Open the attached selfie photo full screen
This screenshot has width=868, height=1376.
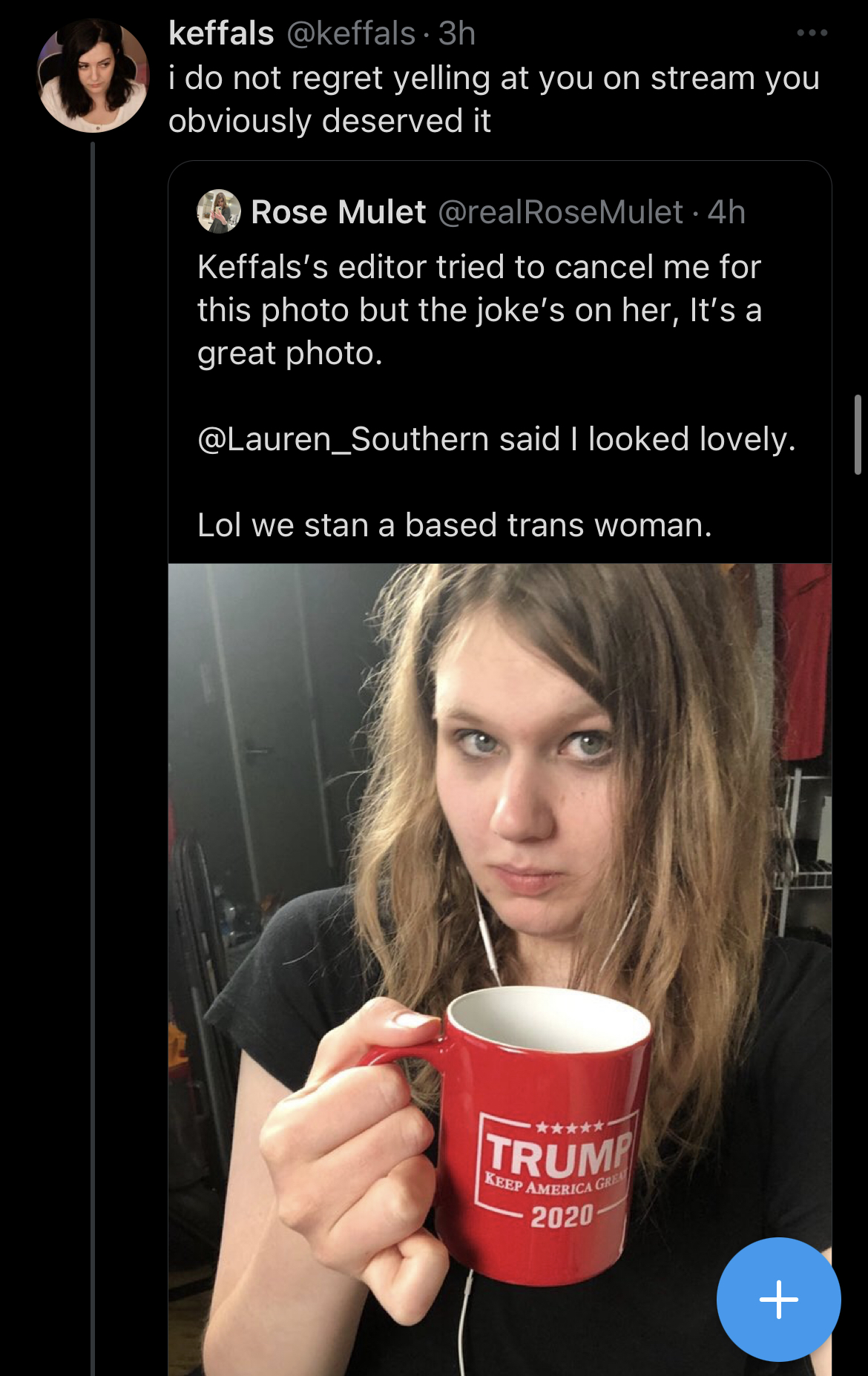(x=499, y=970)
